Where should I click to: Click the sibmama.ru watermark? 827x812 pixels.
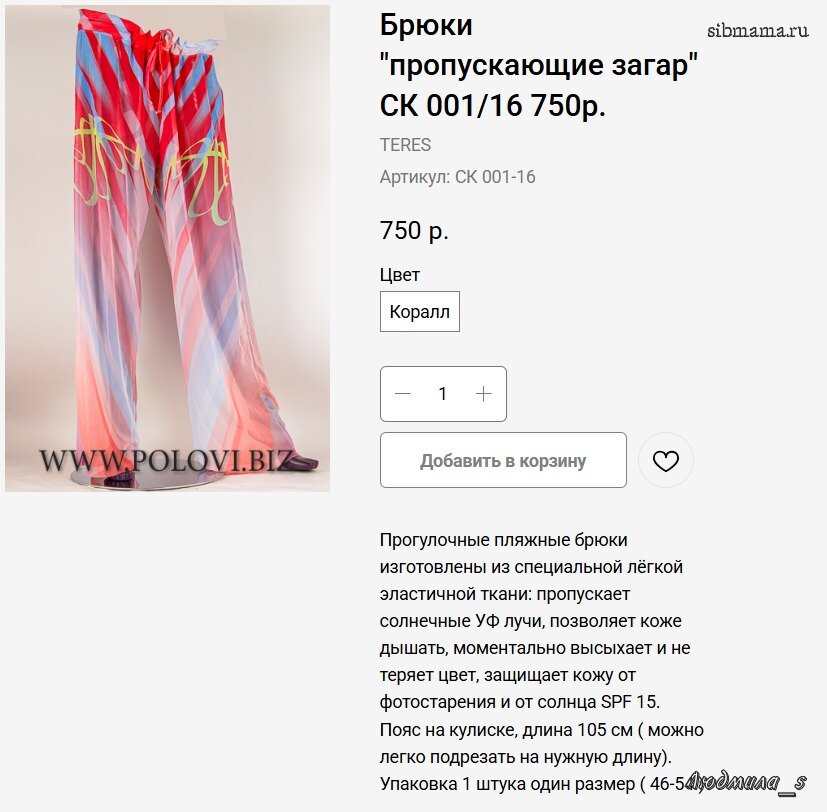tap(757, 31)
